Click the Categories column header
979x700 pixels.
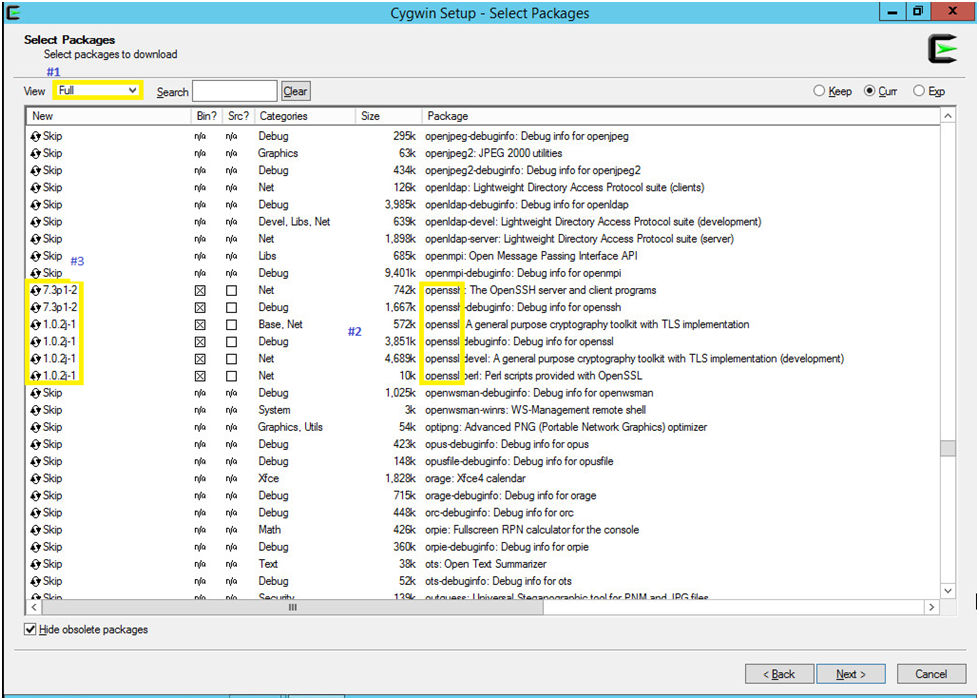tap(305, 116)
